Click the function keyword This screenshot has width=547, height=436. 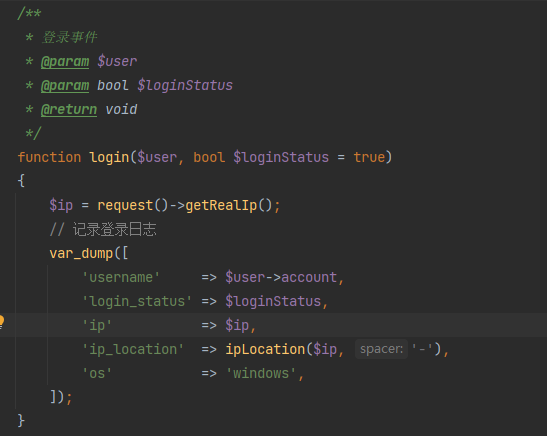(49, 157)
